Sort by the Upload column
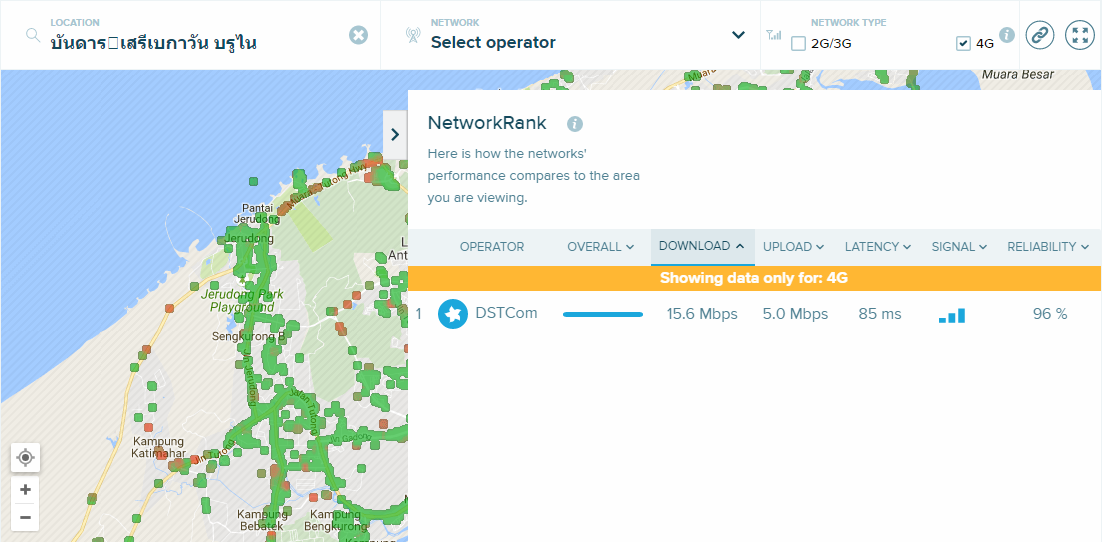The width and height of the screenshot is (1102, 542). (x=793, y=247)
